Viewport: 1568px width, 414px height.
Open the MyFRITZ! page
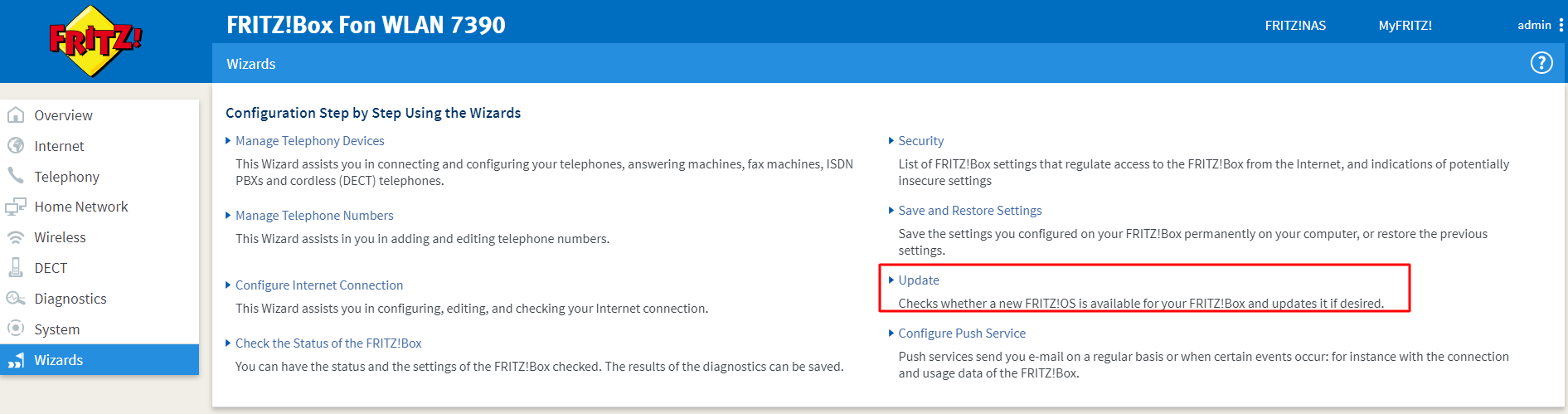1405,26
